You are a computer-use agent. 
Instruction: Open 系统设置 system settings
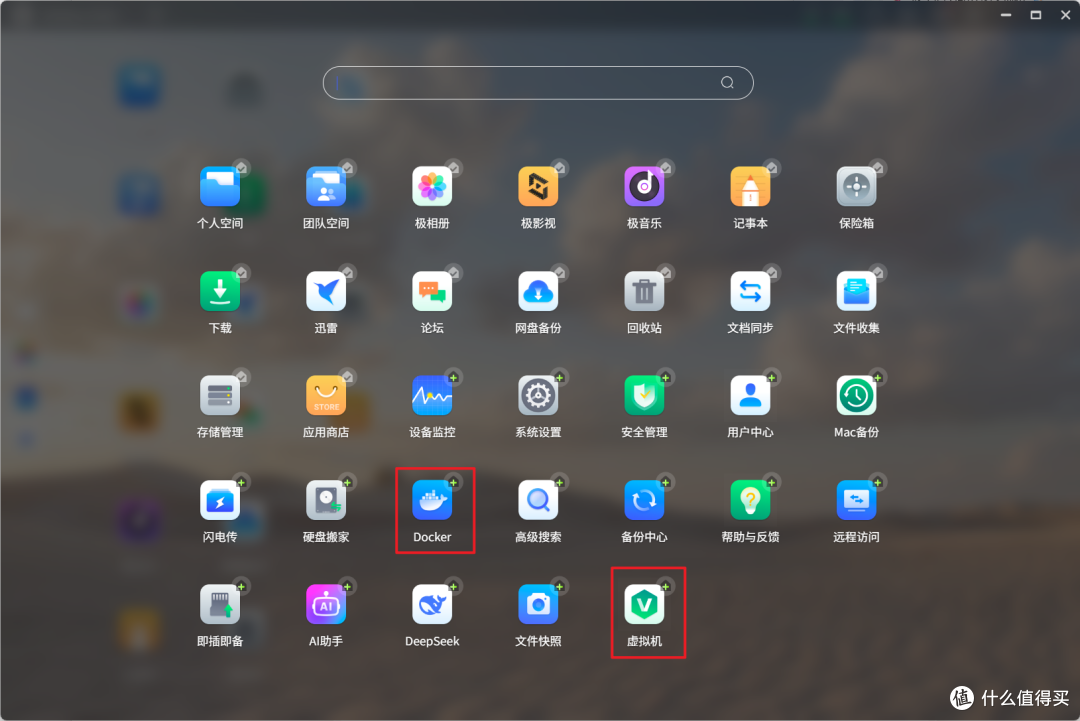click(538, 396)
